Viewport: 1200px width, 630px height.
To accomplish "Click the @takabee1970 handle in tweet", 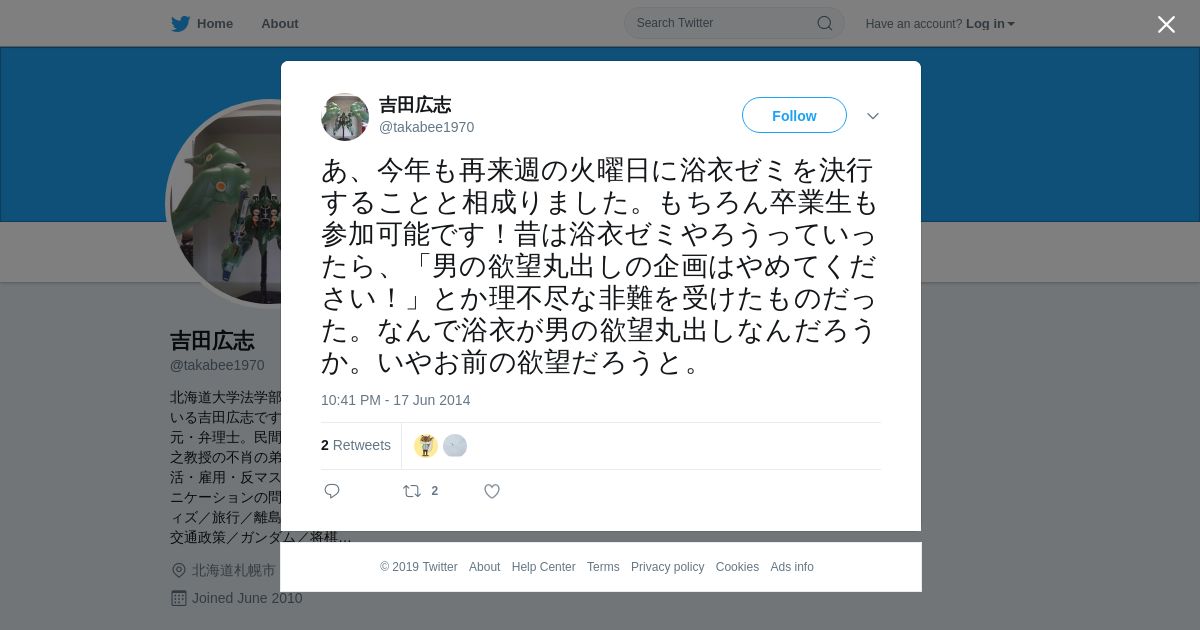I will point(427,127).
